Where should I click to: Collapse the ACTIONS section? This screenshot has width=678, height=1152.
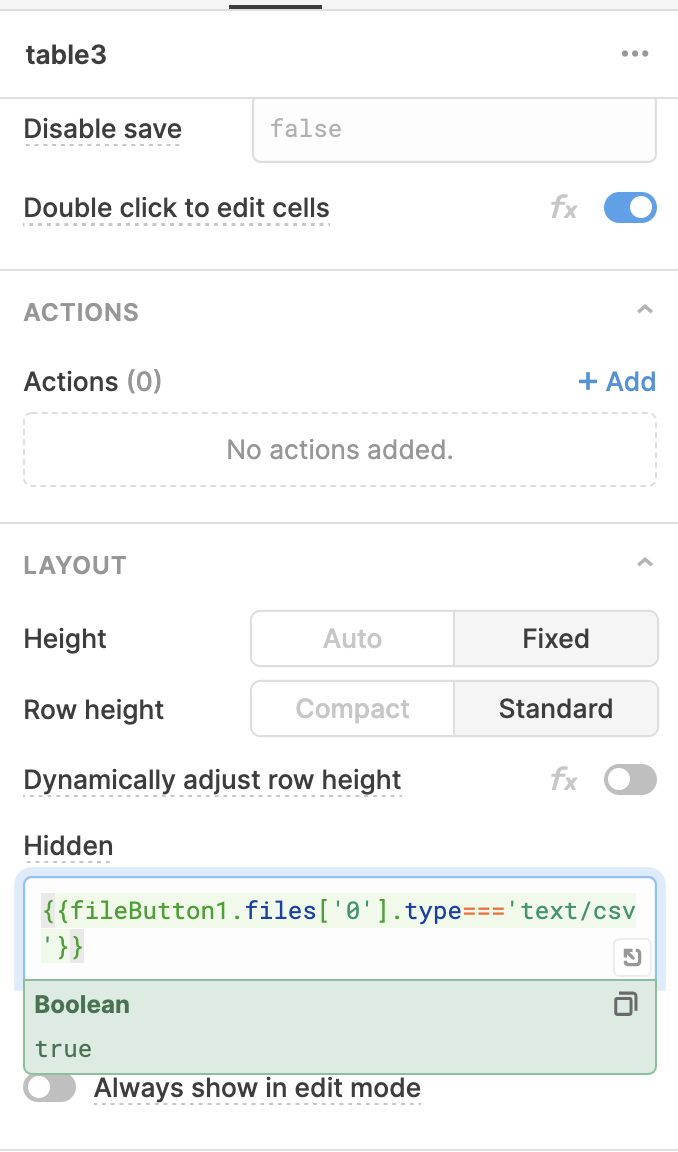pyautogui.click(x=644, y=310)
